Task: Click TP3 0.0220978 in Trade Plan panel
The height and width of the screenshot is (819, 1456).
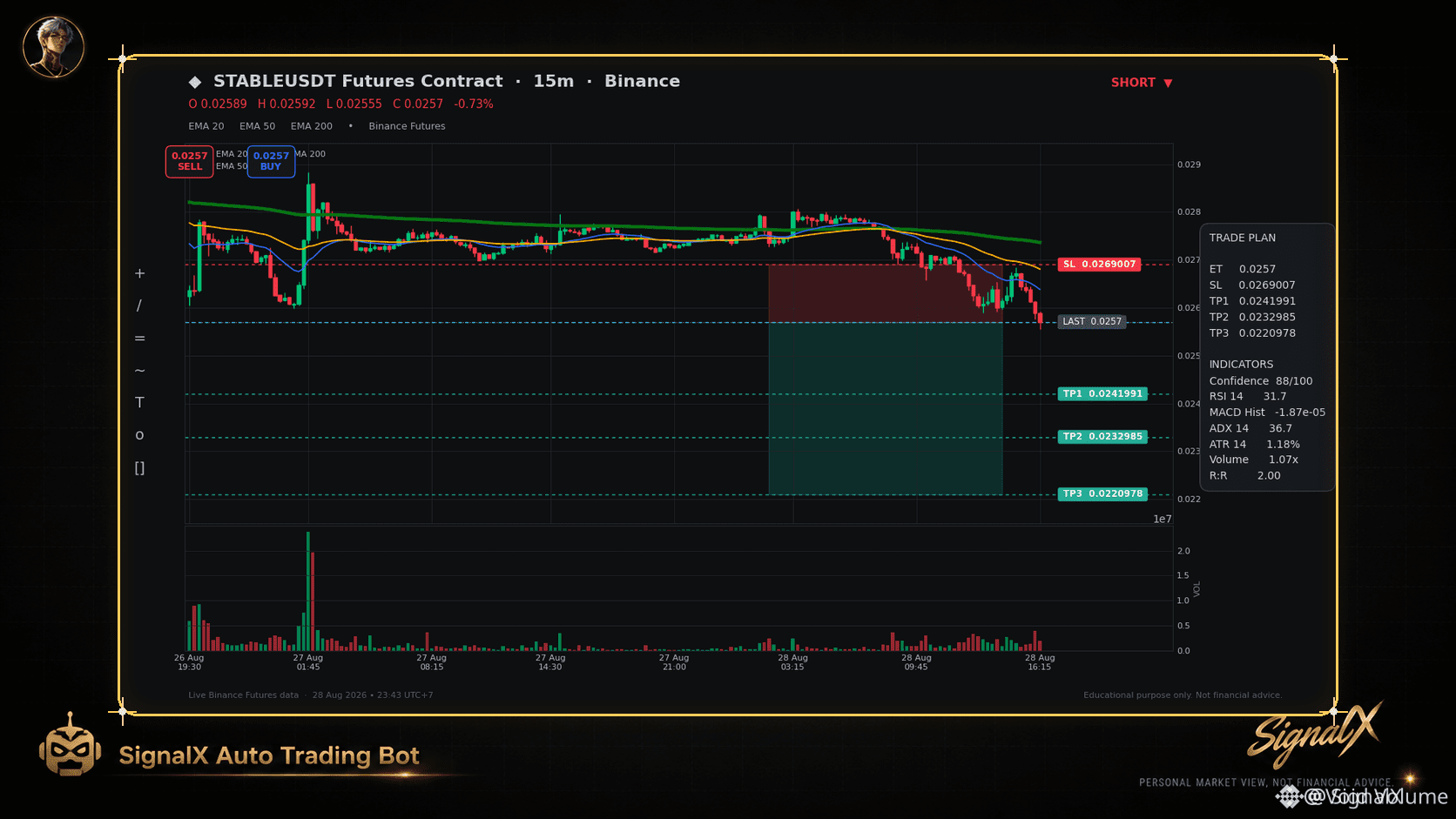Action: pyautogui.click(x=1252, y=332)
